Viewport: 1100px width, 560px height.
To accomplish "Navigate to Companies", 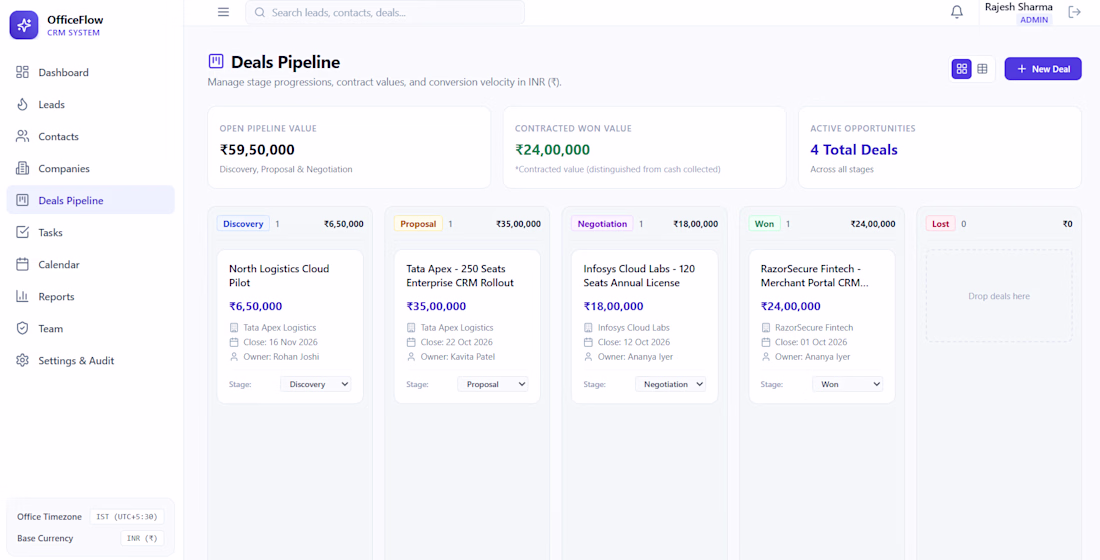I will pos(90,168).
